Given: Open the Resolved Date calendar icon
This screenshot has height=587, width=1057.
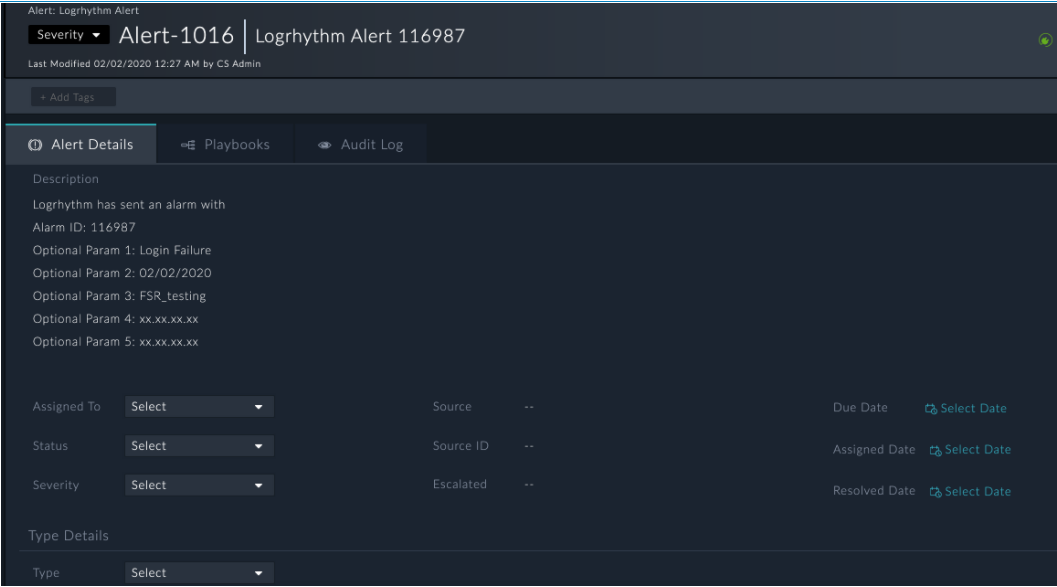Looking at the screenshot, I should [x=936, y=491].
